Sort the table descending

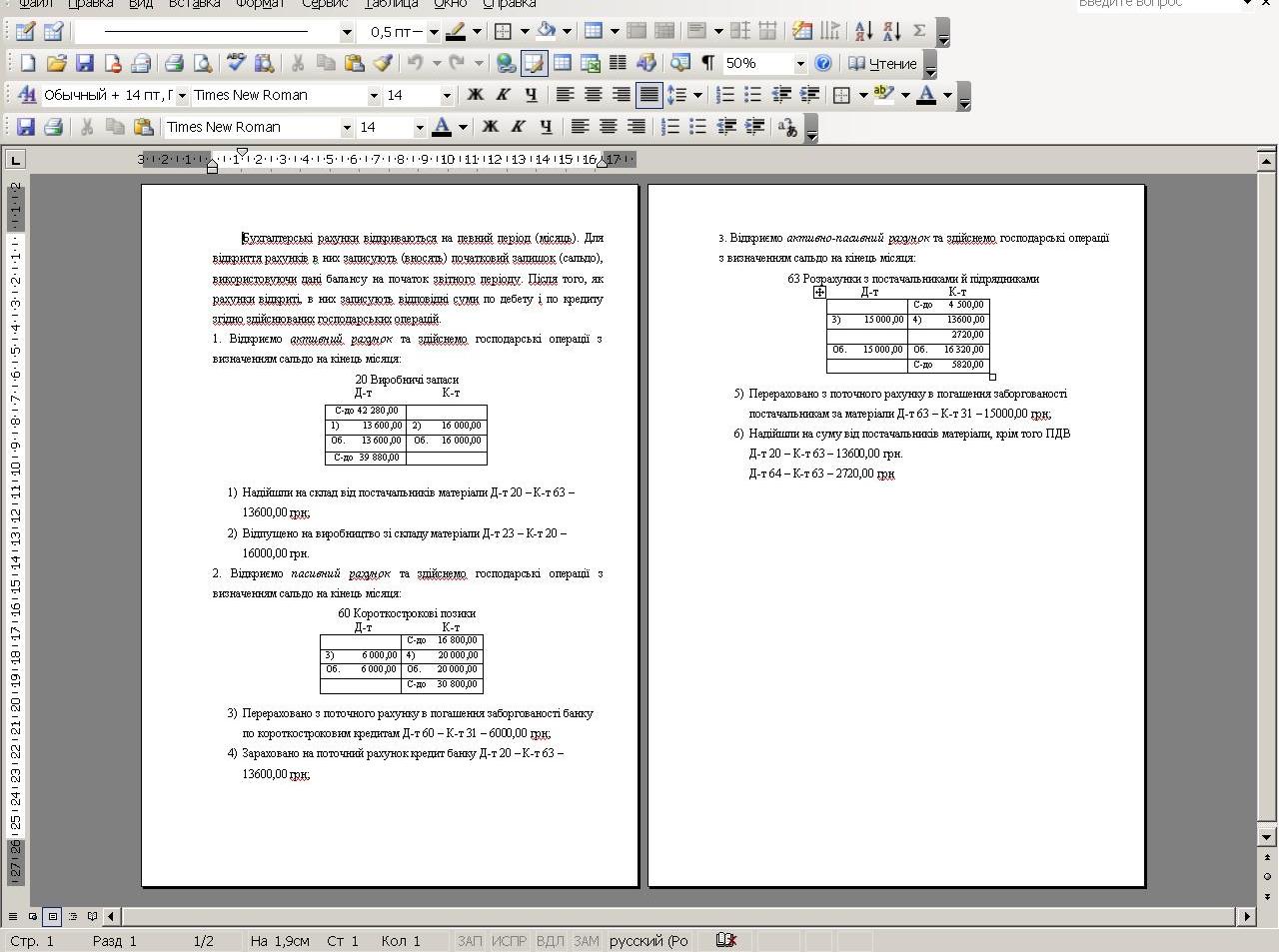(892, 31)
